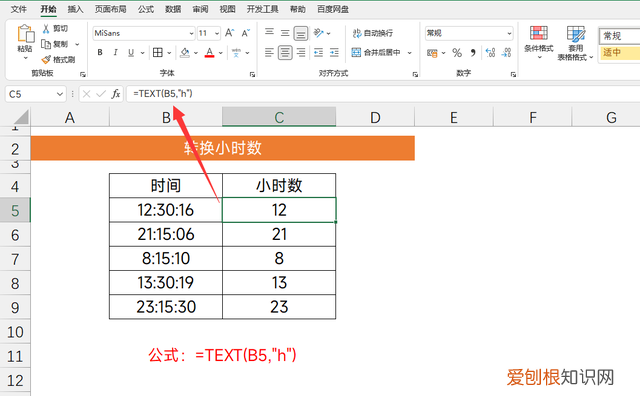Toggle Underline formatting
Screen dimensions: 640x396
coord(131,52)
